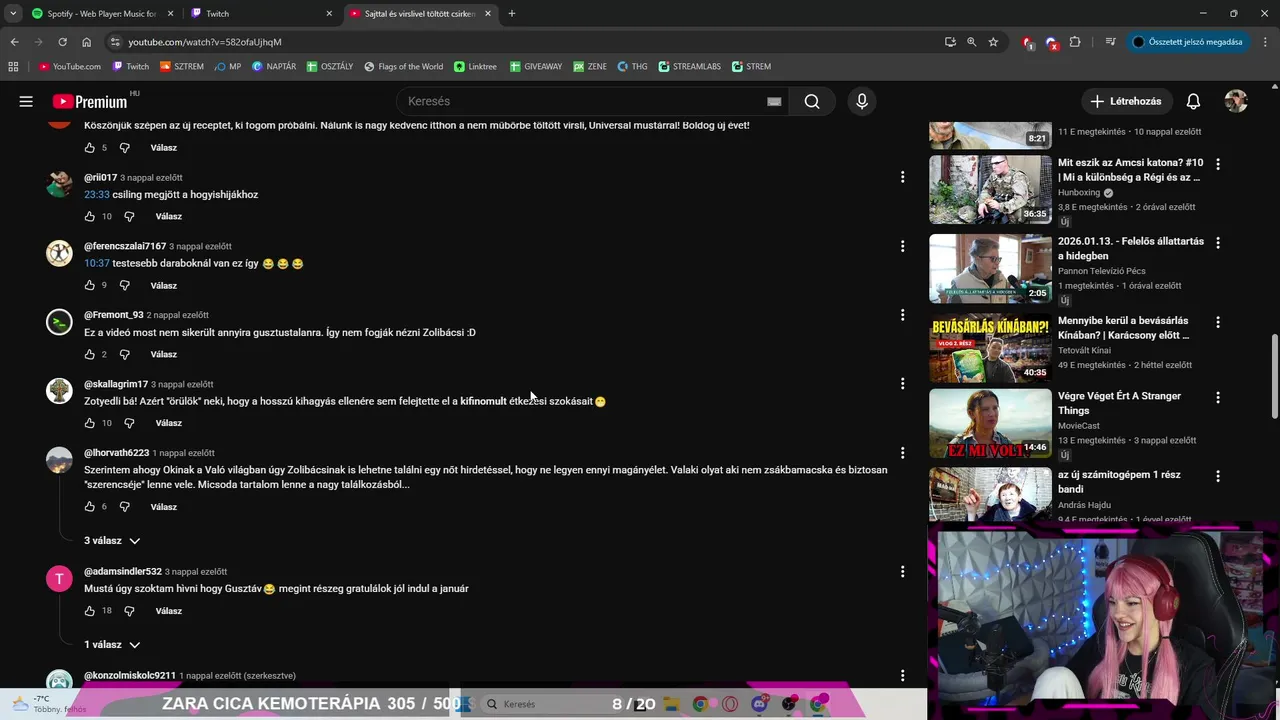Open SZTREM bookmark folder
The image size is (1280, 720).
182,67
